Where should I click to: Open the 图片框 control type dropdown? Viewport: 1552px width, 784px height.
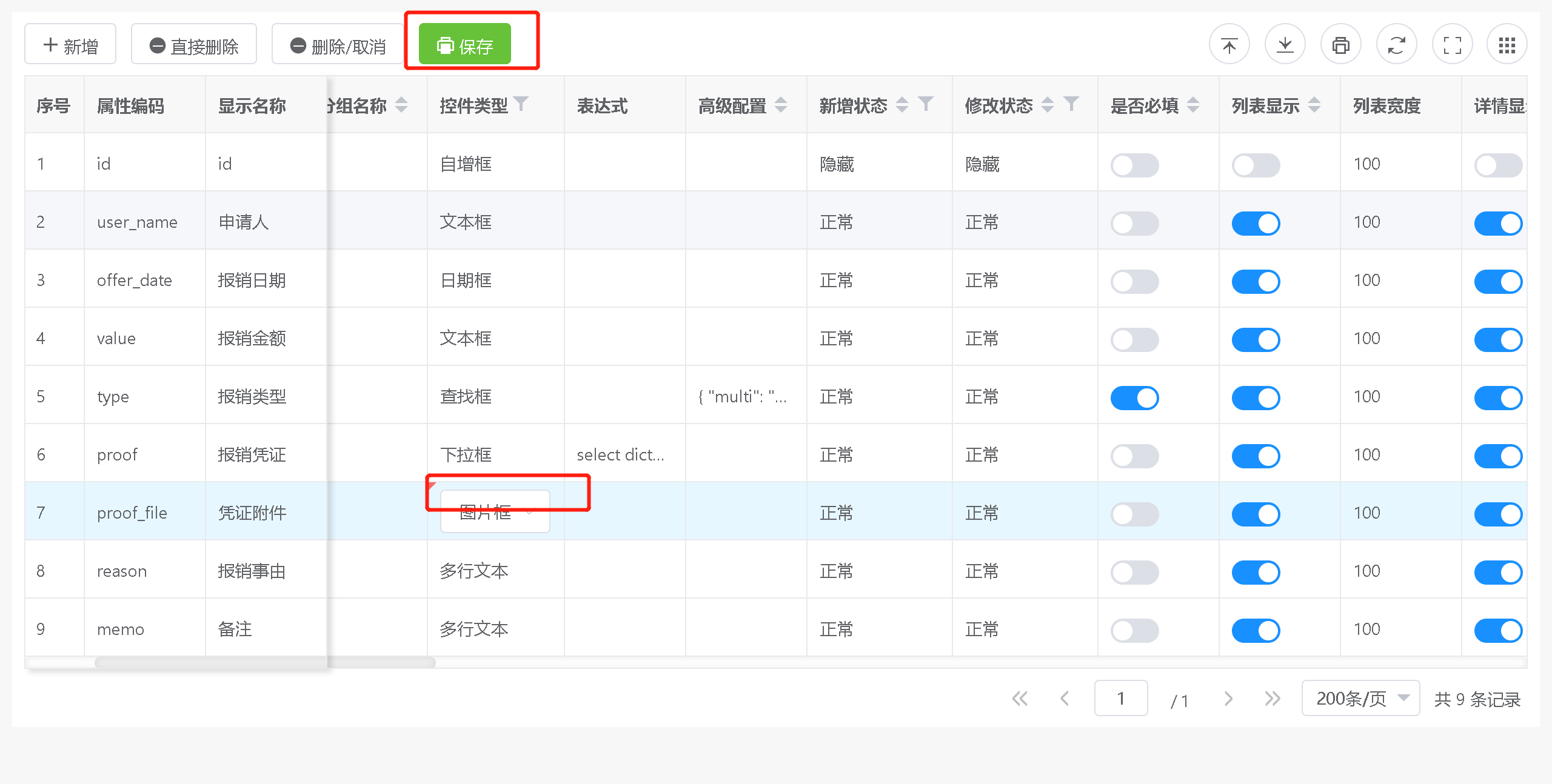[x=495, y=512]
